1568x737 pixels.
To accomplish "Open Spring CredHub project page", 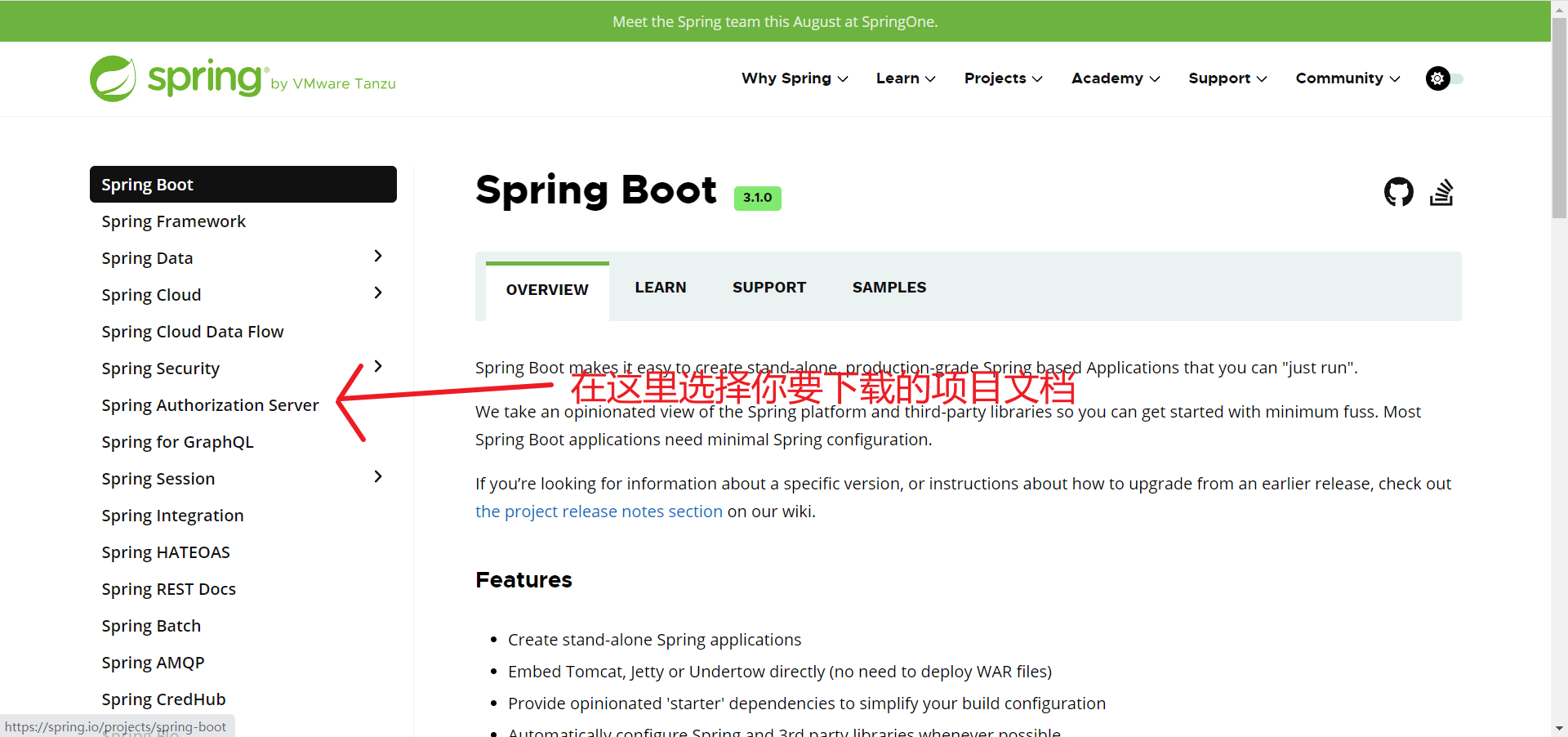I will (x=163, y=699).
